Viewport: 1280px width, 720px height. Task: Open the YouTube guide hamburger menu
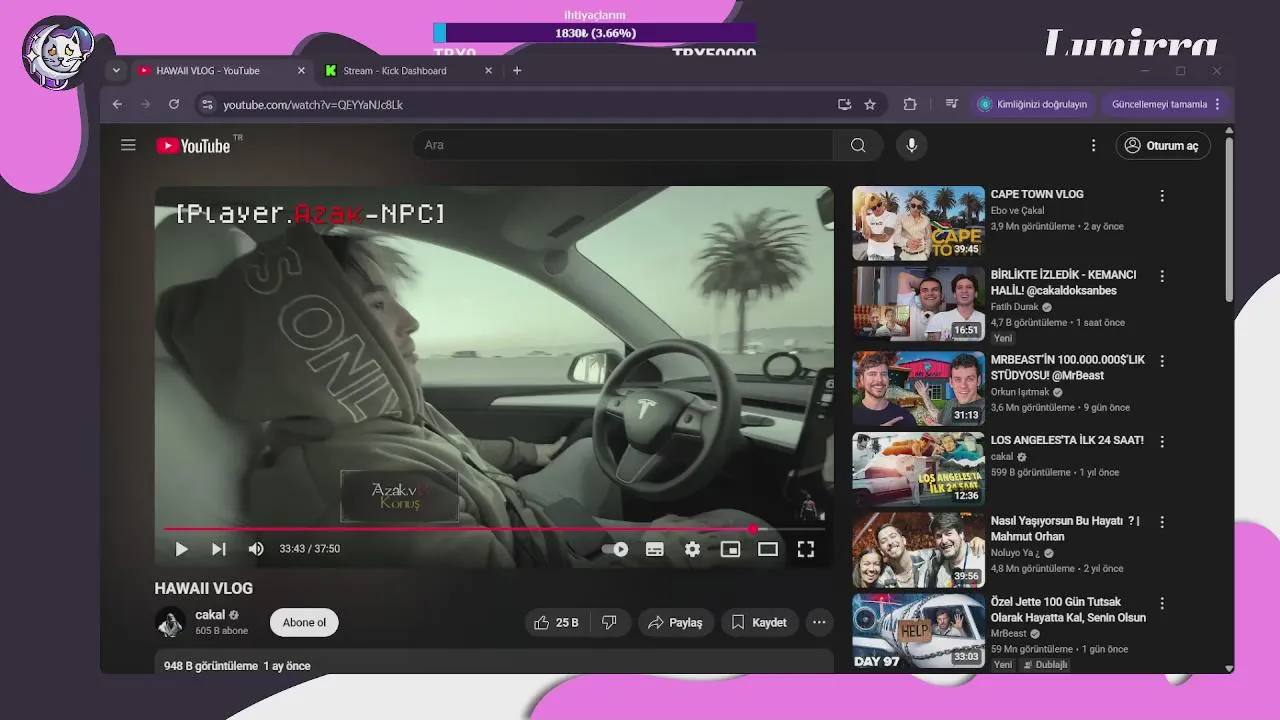coord(128,145)
